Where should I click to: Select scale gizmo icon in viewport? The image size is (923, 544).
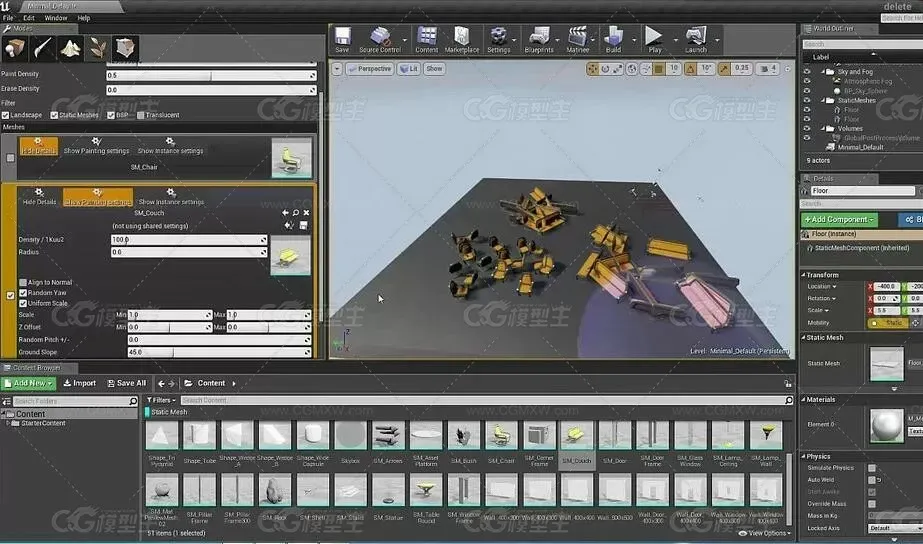tap(617, 69)
